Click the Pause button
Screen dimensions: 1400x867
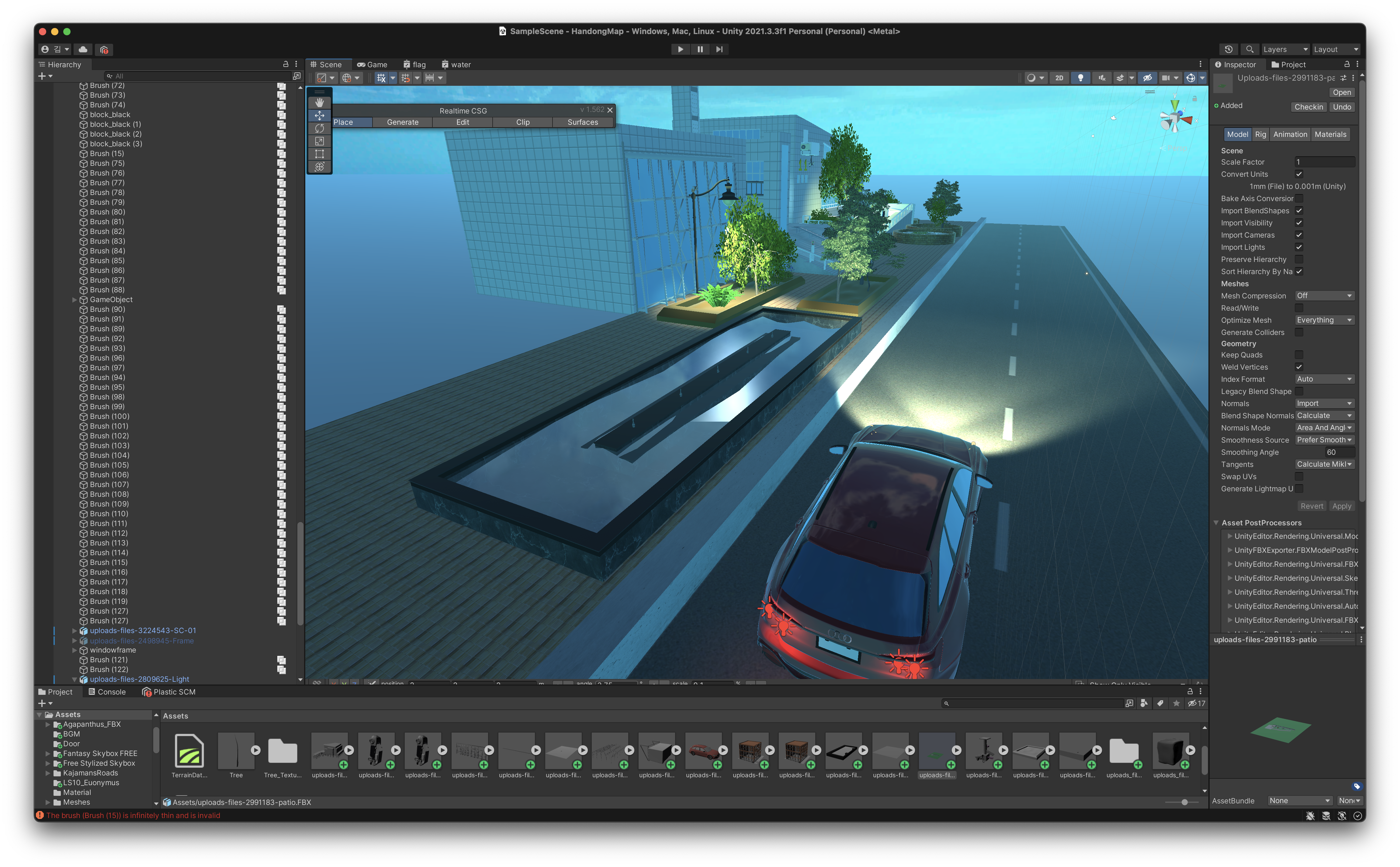pos(700,49)
